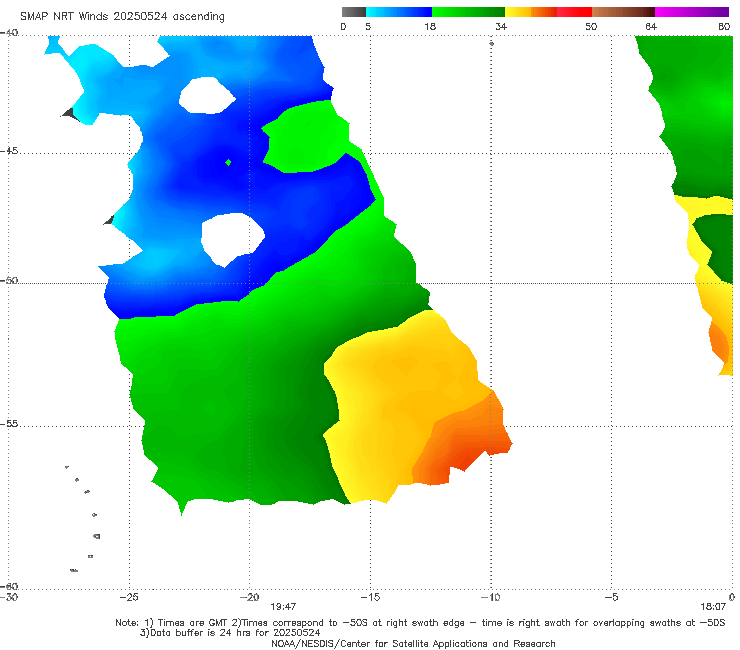Click the orange patch at the right edge
Image resolution: width=740 pixels, height=650 pixels.
(x=720, y=342)
